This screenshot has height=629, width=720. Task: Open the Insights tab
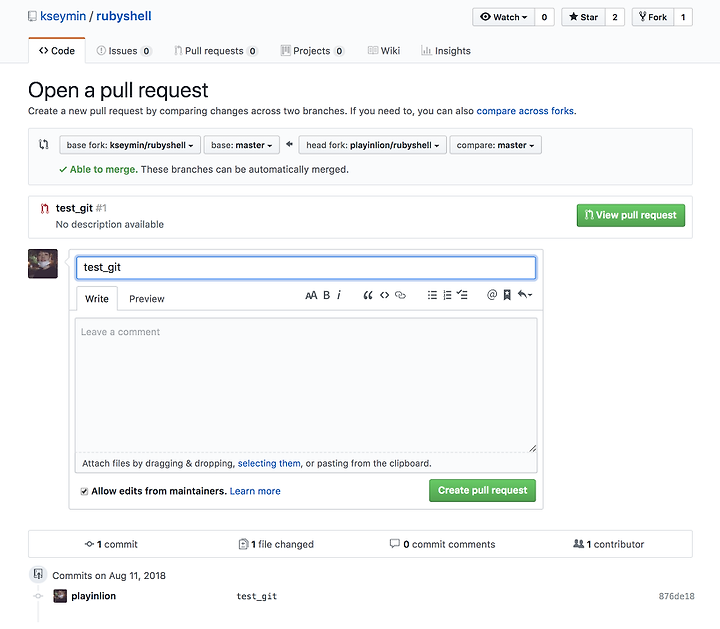[446, 51]
